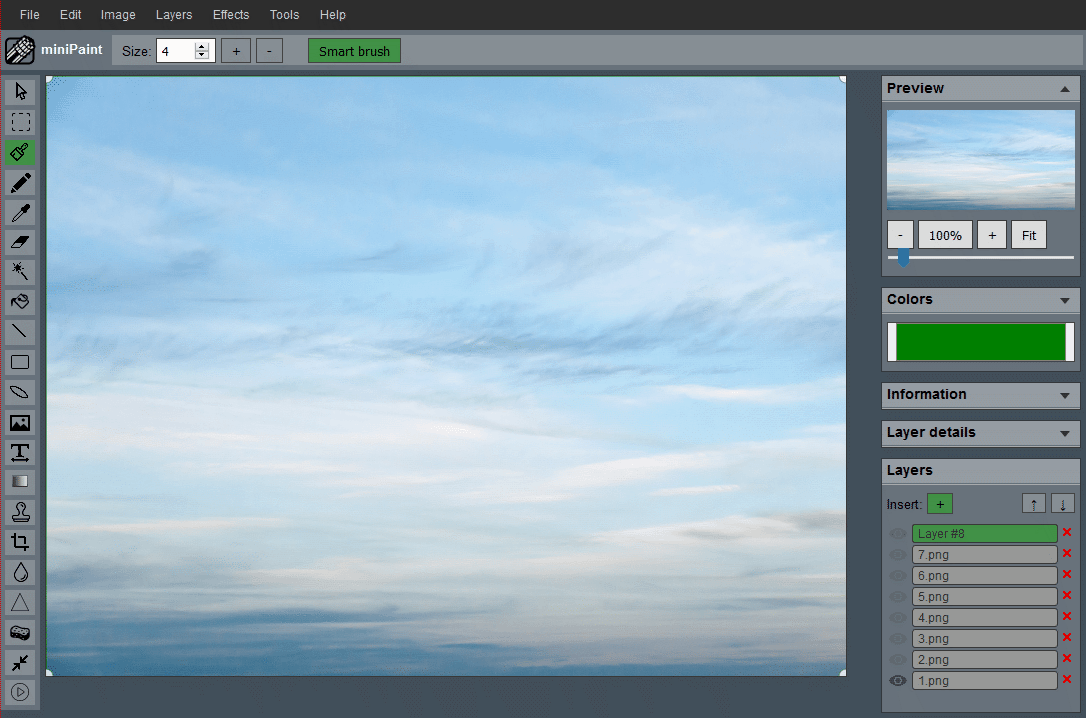Choose the Magic Wand tool

(x=20, y=271)
